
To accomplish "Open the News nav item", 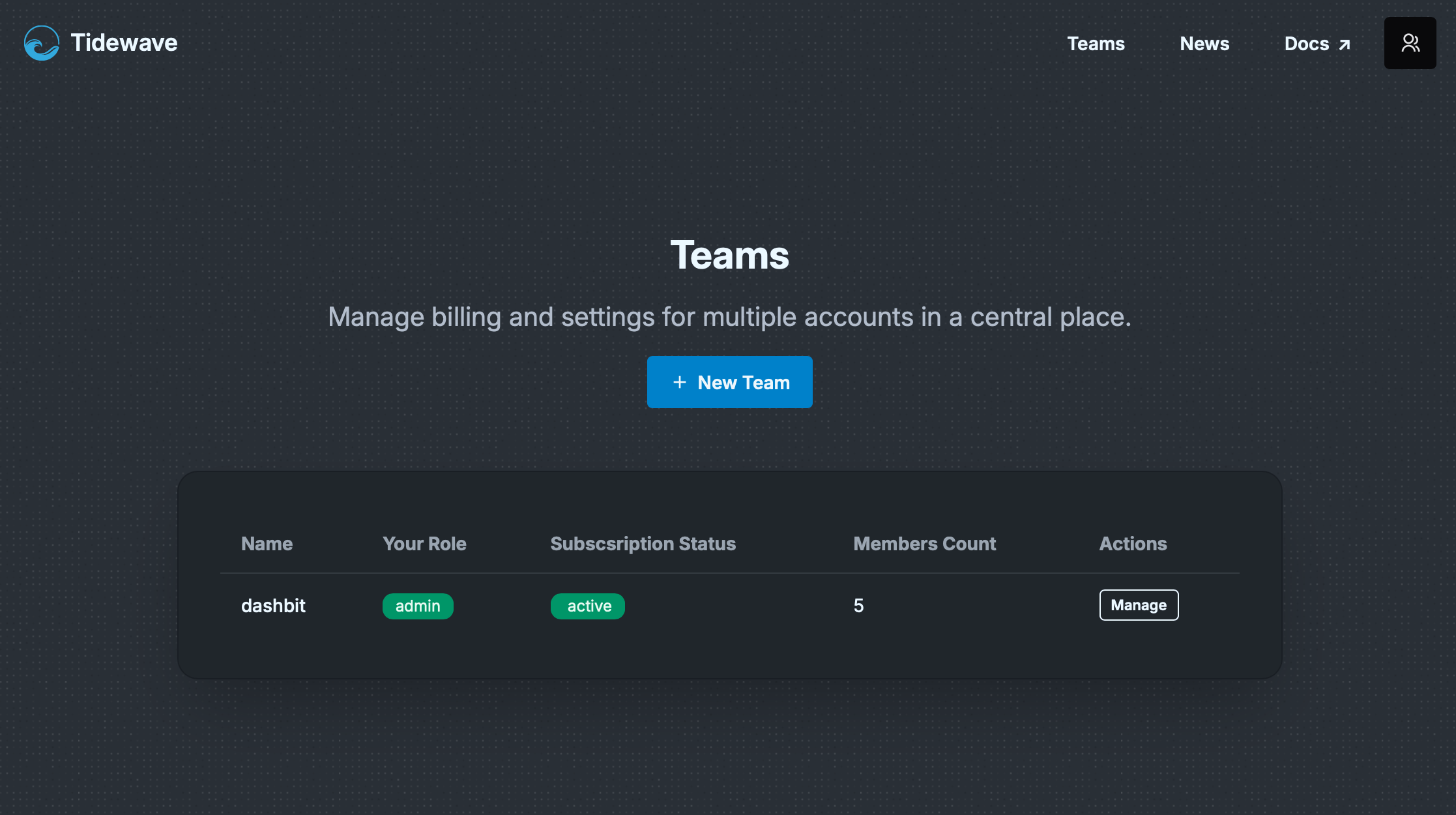I will tap(1204, 44).
